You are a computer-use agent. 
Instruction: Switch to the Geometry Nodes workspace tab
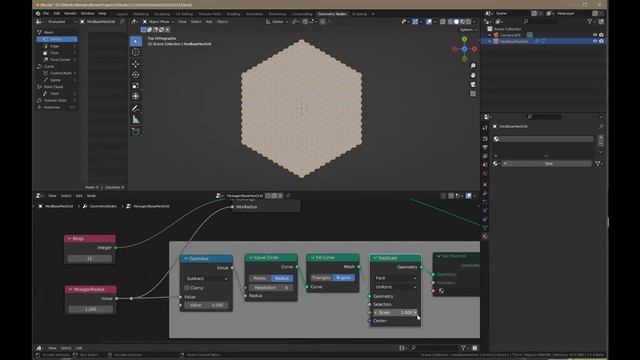[332, 14]
